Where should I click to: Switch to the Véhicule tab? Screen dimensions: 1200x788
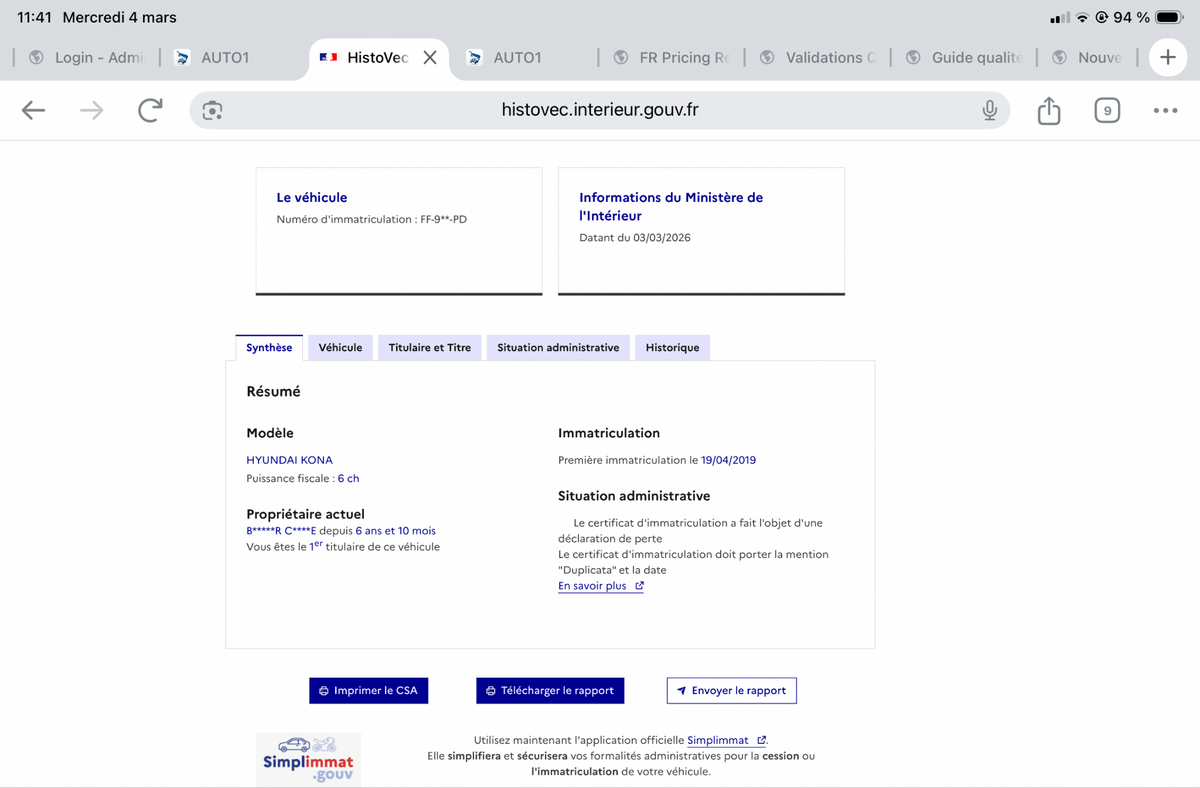[x=340, y=348]
